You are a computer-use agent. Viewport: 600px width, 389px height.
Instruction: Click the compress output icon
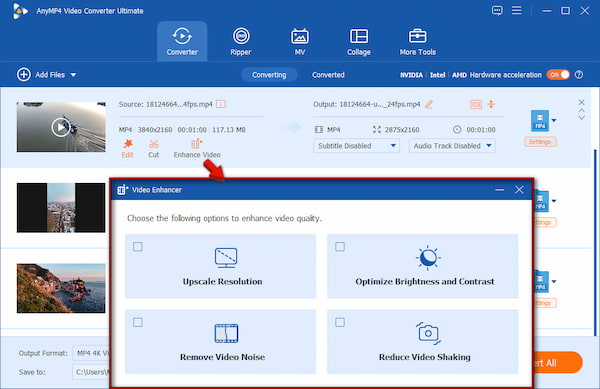(x=491, y=104)
